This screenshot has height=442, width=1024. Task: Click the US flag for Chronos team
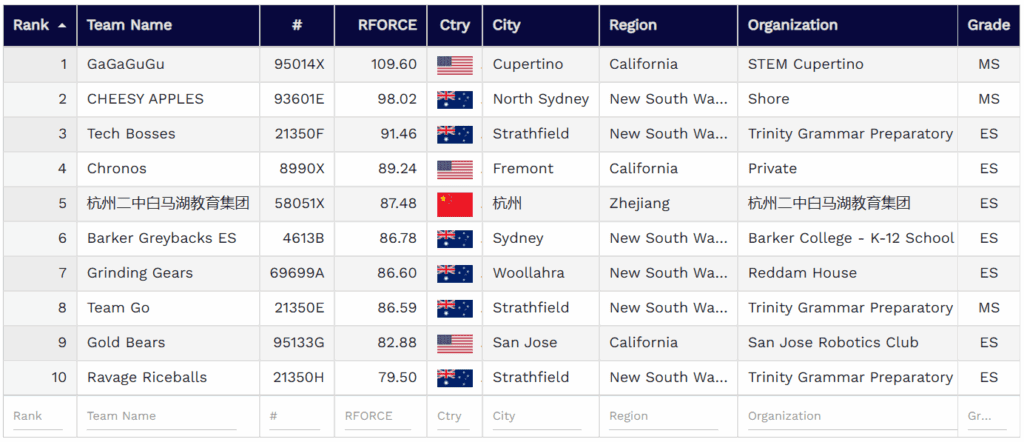coord(454,169)
